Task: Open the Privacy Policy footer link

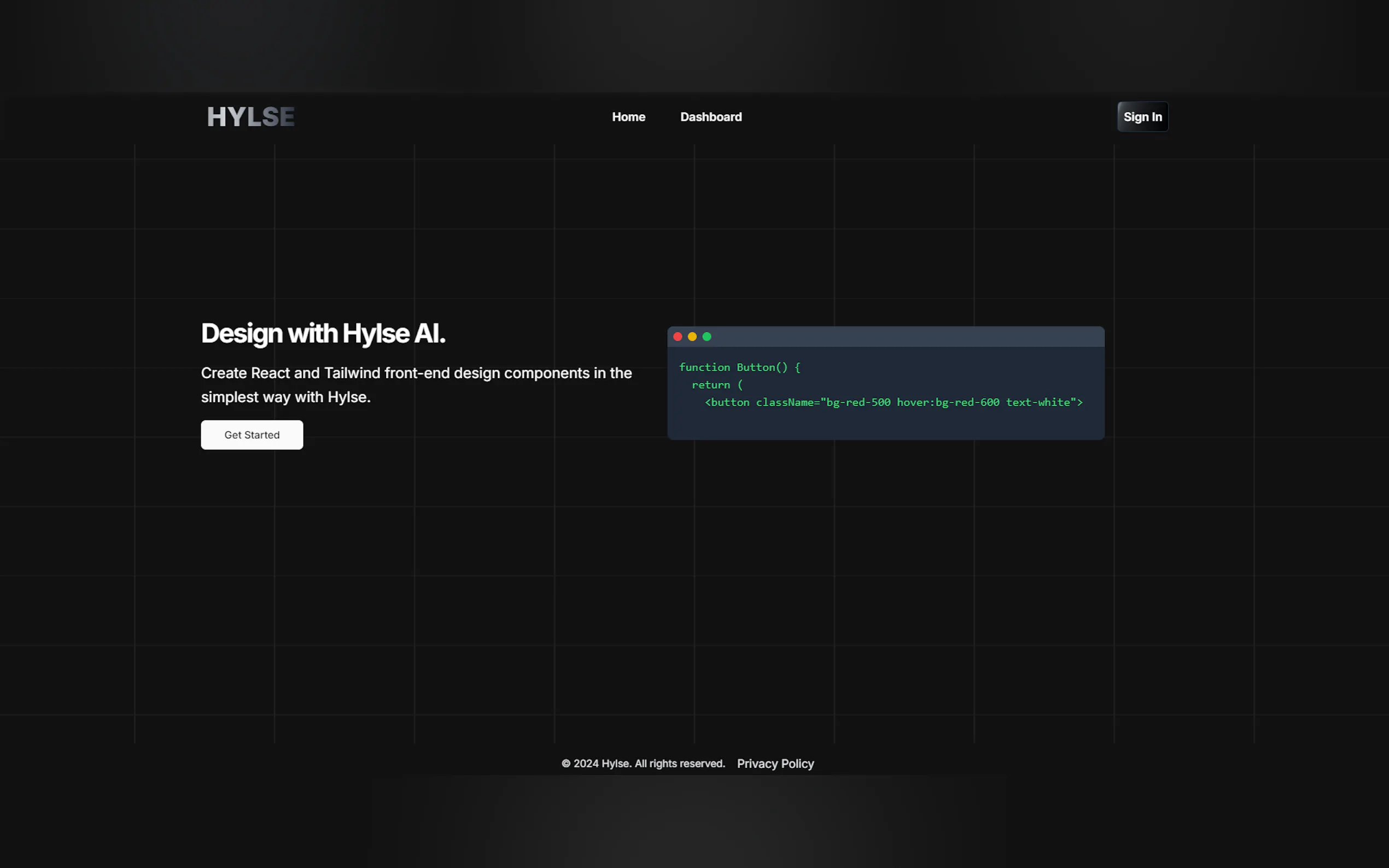Action: pos(775,764)
